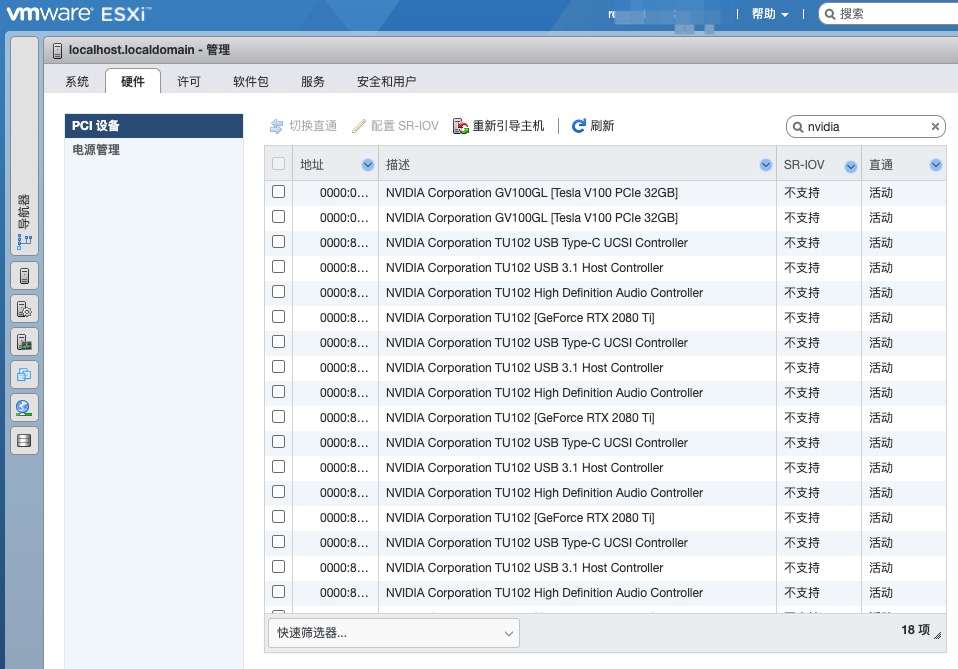Image resolution: width=958 pixels, height=669 pixels.
Task: Click the 重新引导主机 button label
Action: pos(508,126)
